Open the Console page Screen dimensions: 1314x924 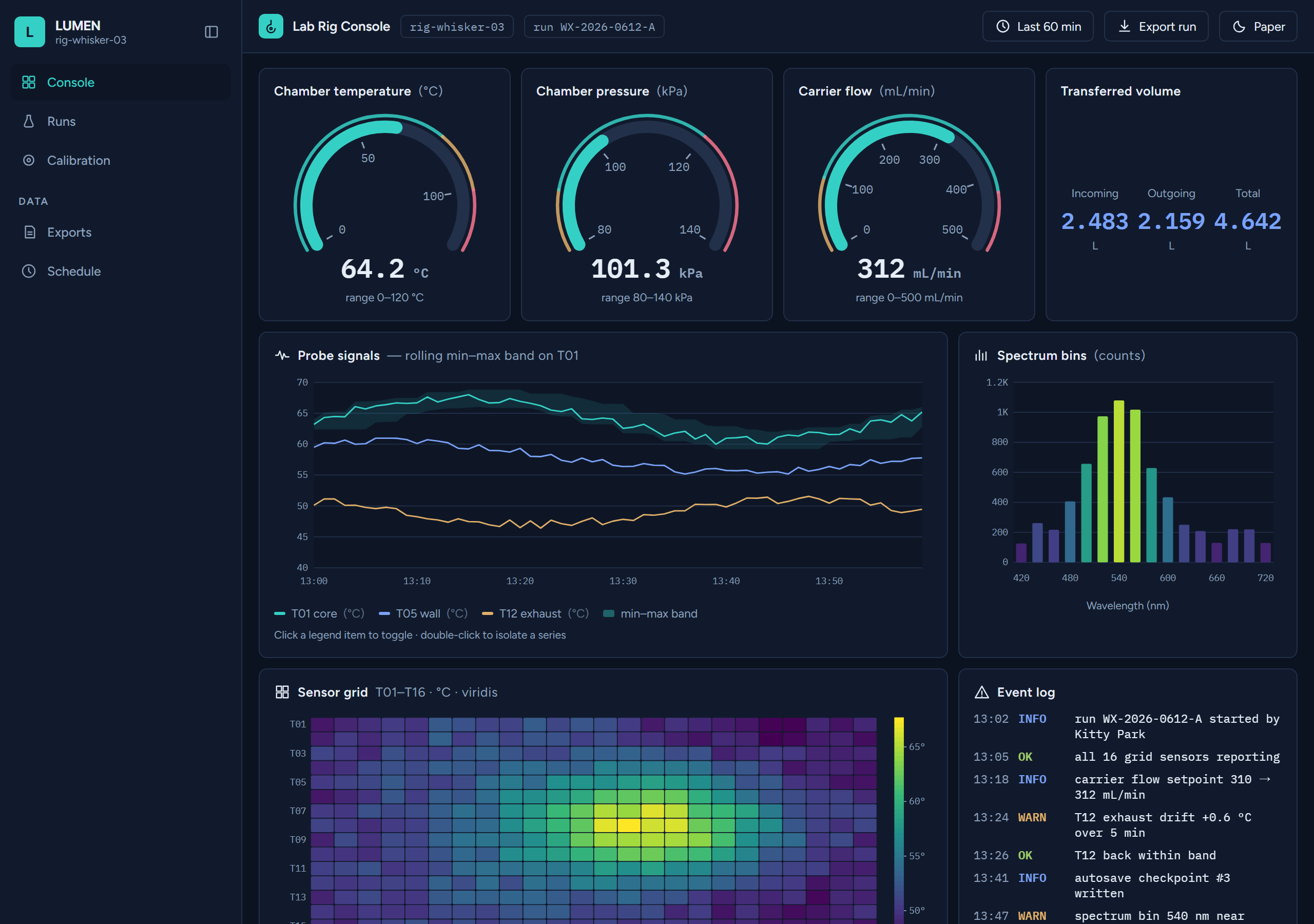click(x=121, y=83)
